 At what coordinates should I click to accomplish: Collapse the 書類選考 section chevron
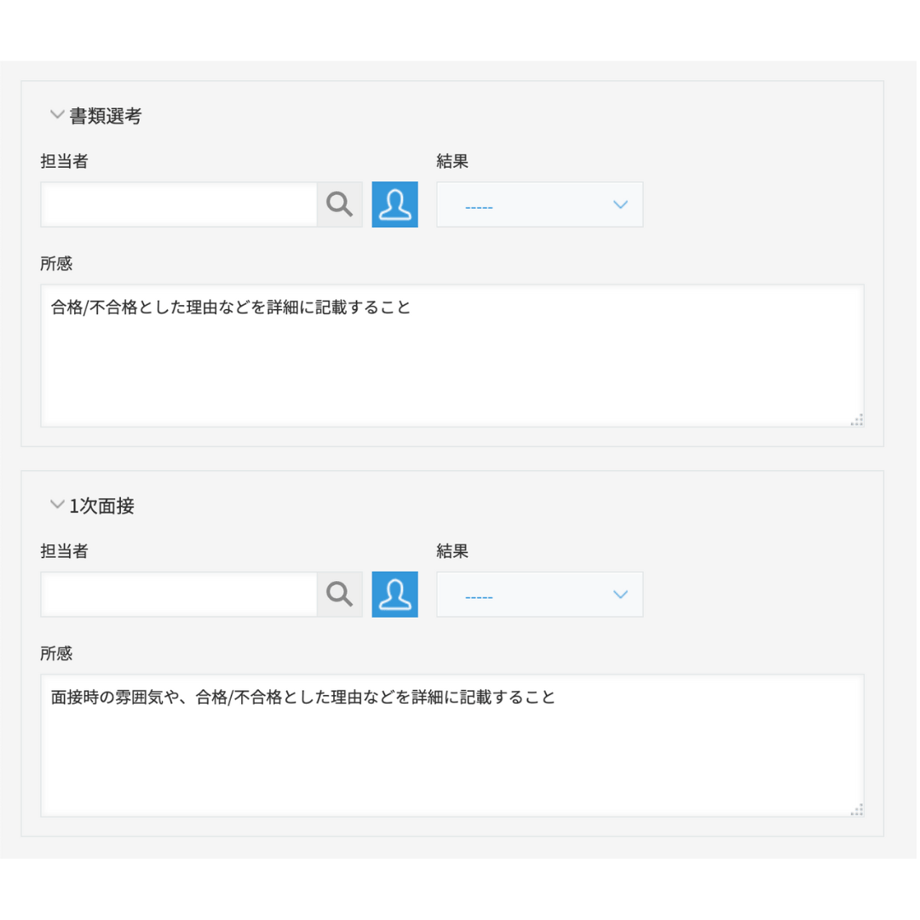tap(57, 114)
